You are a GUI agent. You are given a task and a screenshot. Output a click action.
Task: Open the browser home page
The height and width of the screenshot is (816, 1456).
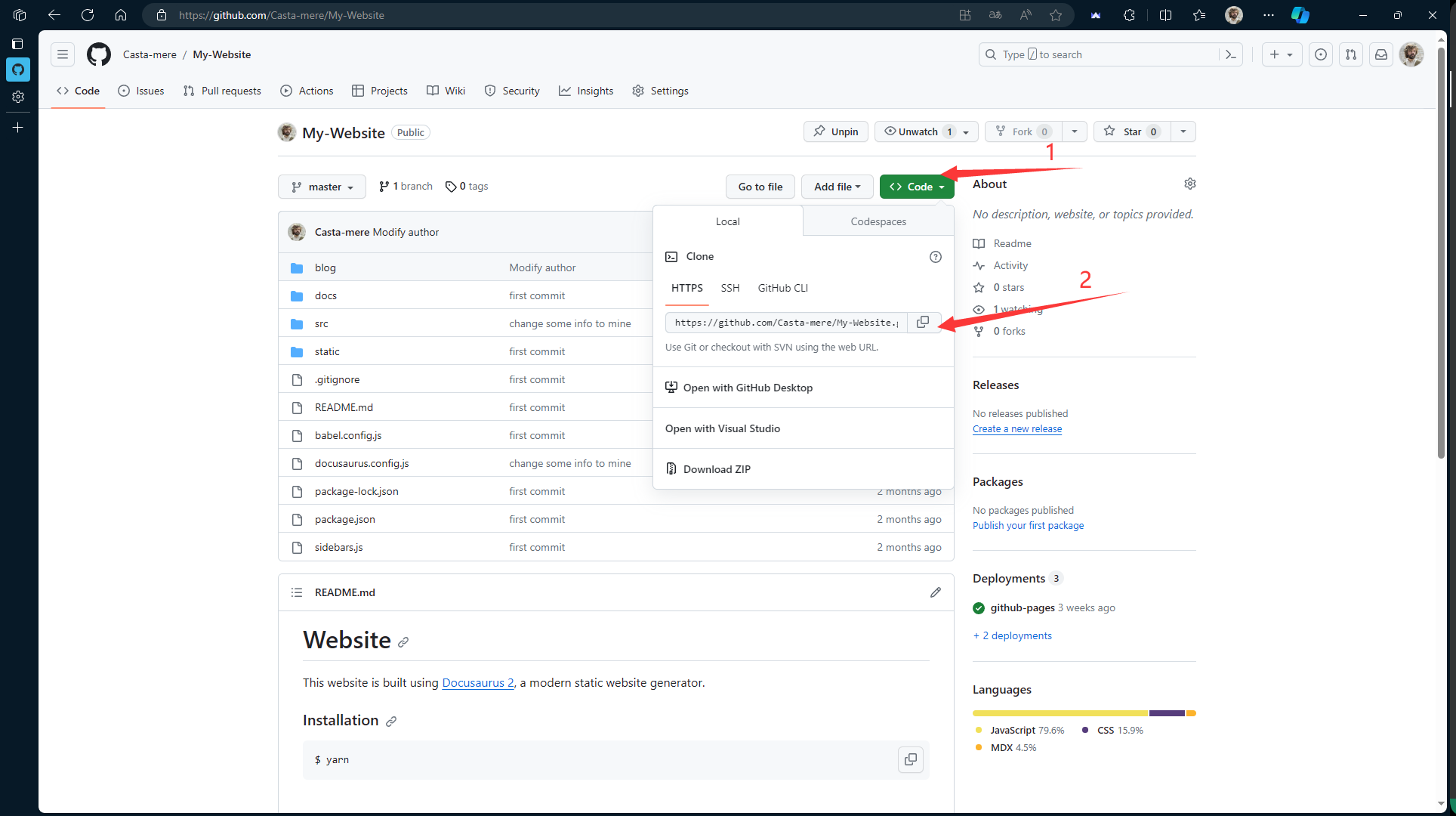point(121,15)
